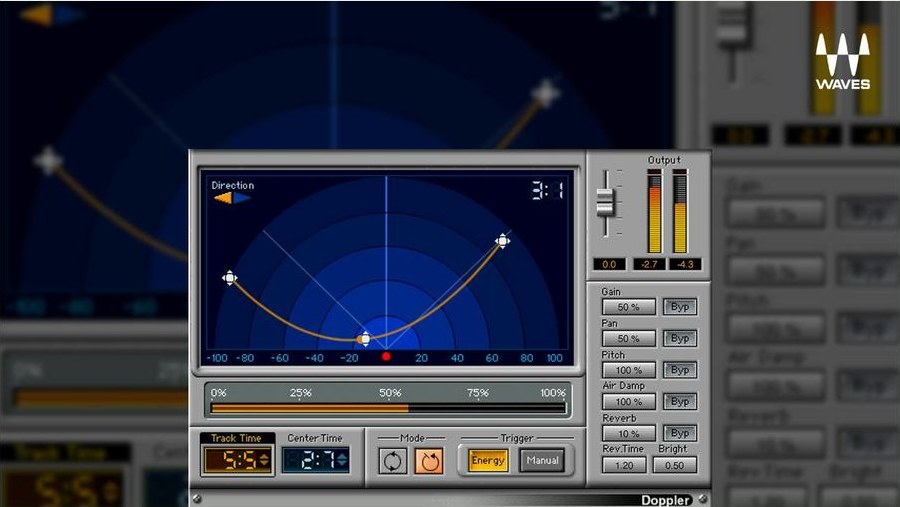This screenshot has width=900, height=507.
Task: Select the path end point handle on right
Action: point(503,241)
